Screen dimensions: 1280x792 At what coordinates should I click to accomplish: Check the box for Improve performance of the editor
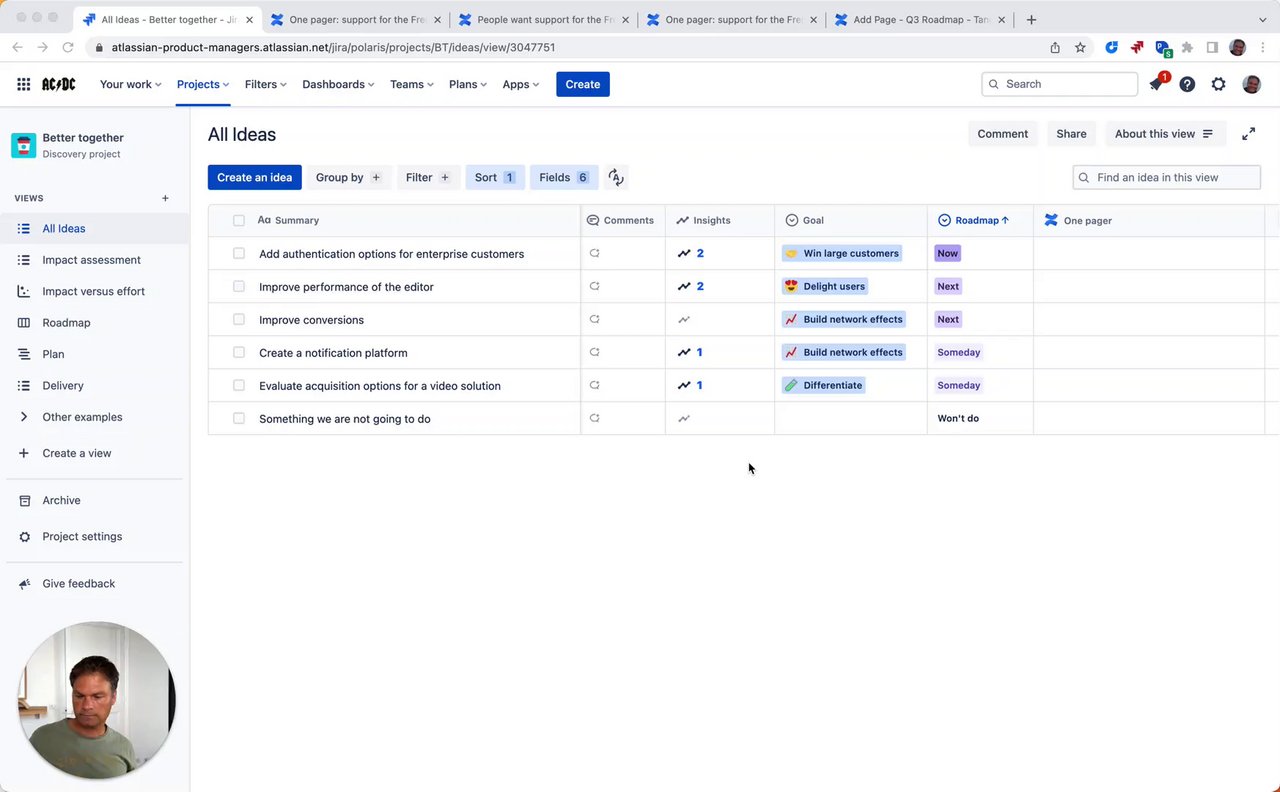[x=239, y=287]
